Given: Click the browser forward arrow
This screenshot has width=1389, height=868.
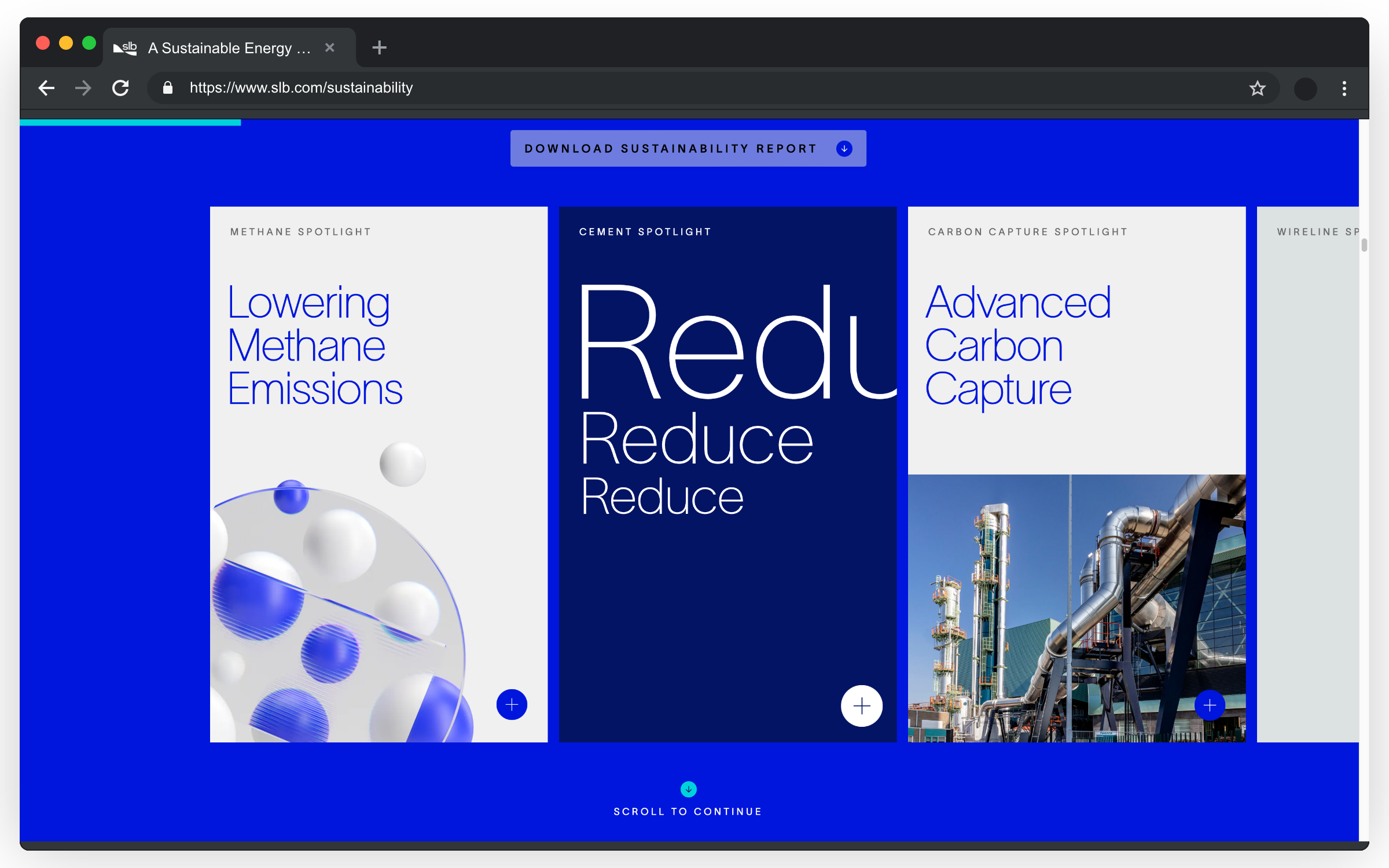Looking at the screenshot, I should [x=83, y=88].
